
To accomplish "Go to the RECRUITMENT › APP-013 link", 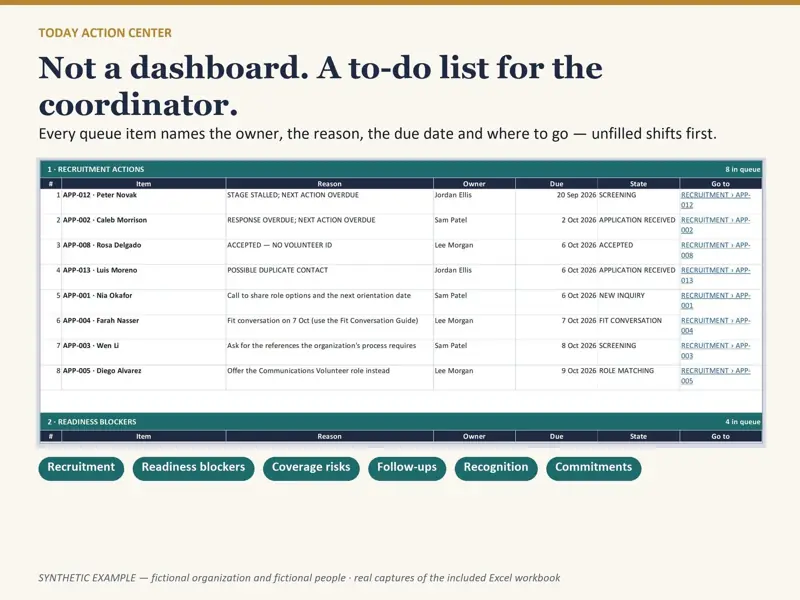I will (x=715, y=275).
